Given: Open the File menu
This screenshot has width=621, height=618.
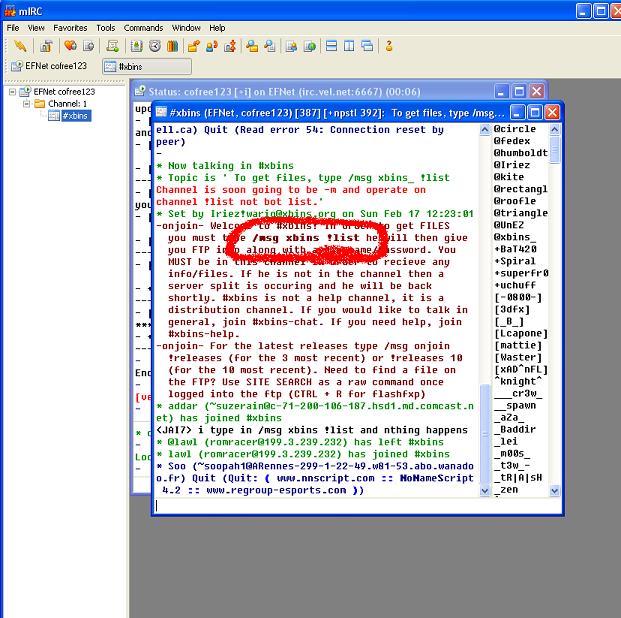Looking at the screenshot, I should 13,28.
